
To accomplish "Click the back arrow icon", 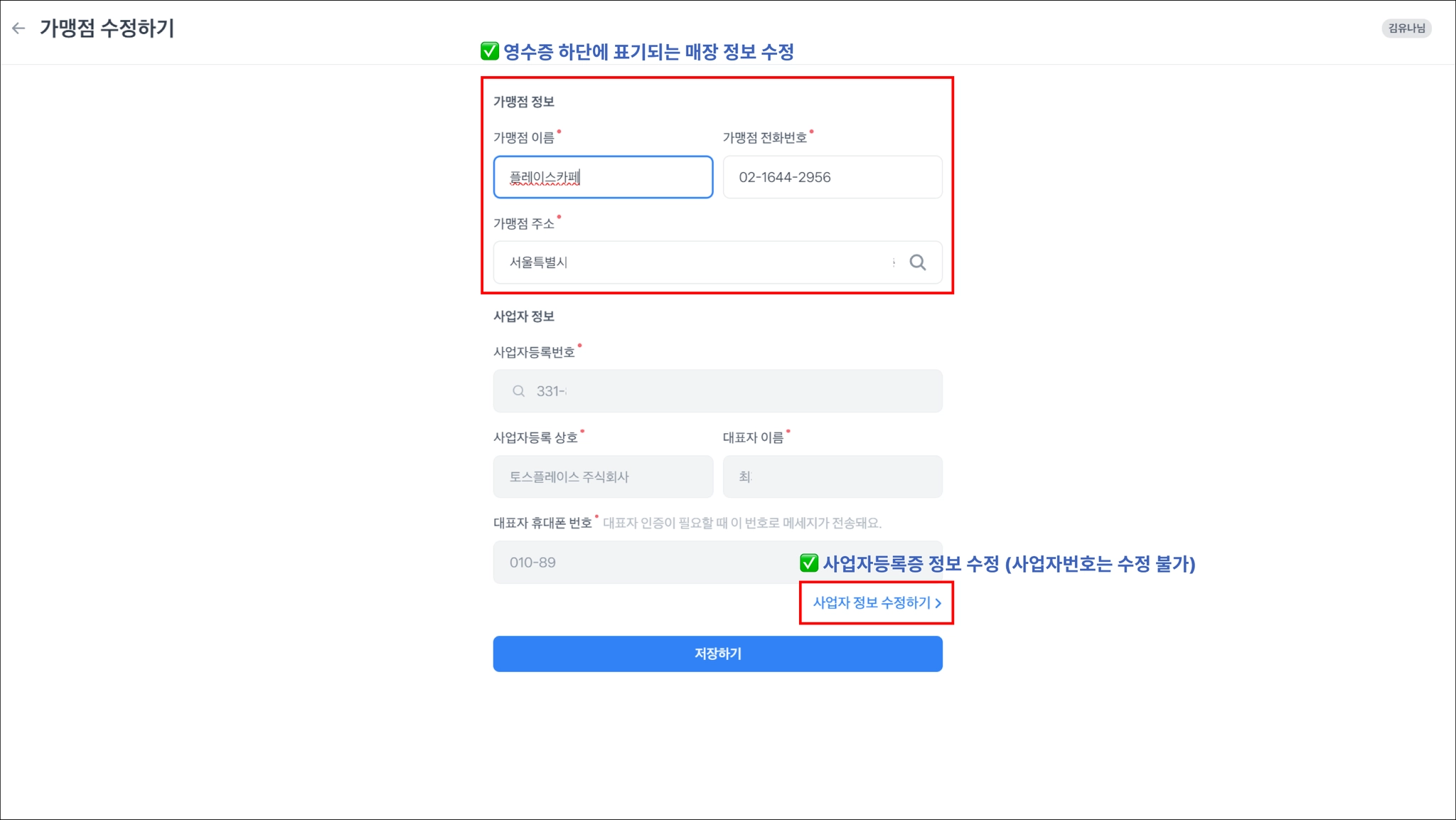I will tap(18, 28).
